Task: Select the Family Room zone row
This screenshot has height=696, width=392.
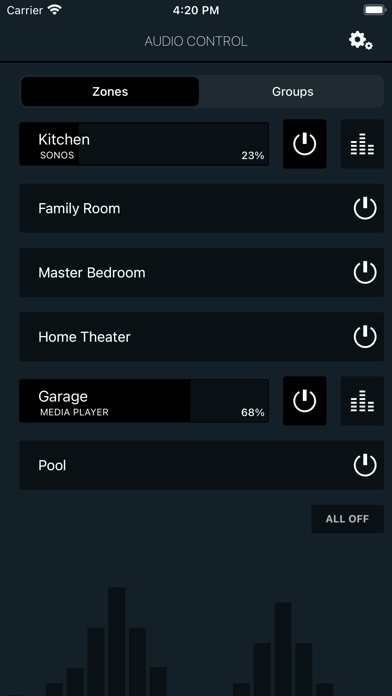Action: [x=202, y=208]
